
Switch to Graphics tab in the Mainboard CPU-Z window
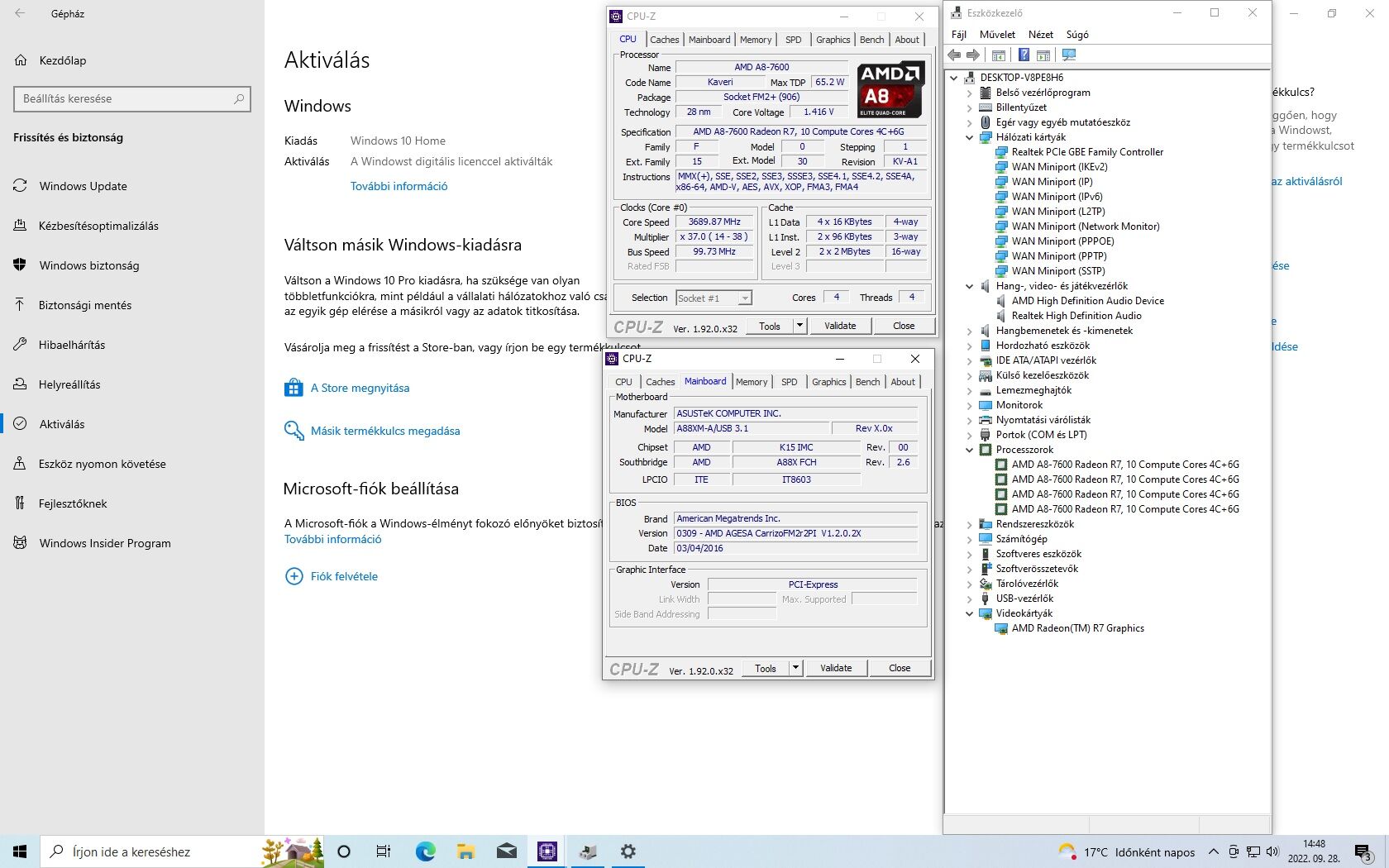click(828, 382)
